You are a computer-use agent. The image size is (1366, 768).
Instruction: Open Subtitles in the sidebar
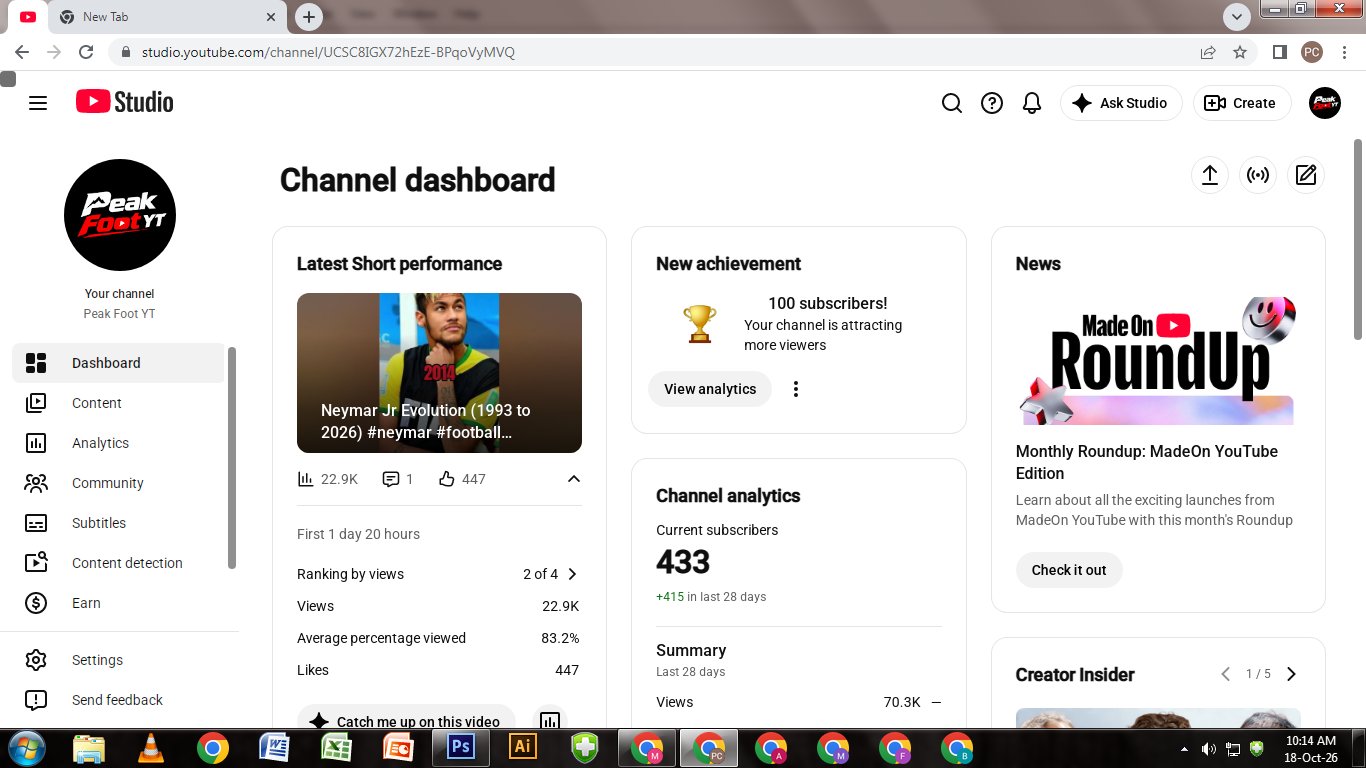[118, 523]
